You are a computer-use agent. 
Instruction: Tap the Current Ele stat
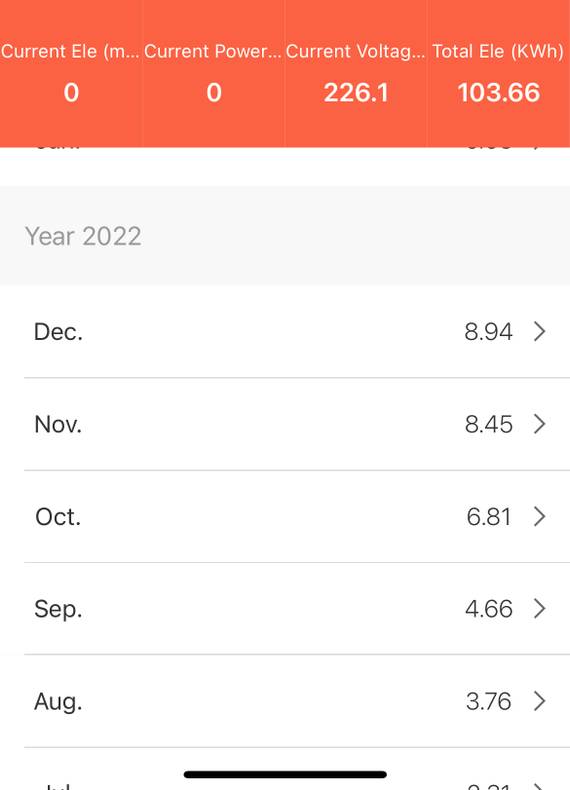[71, 74]
